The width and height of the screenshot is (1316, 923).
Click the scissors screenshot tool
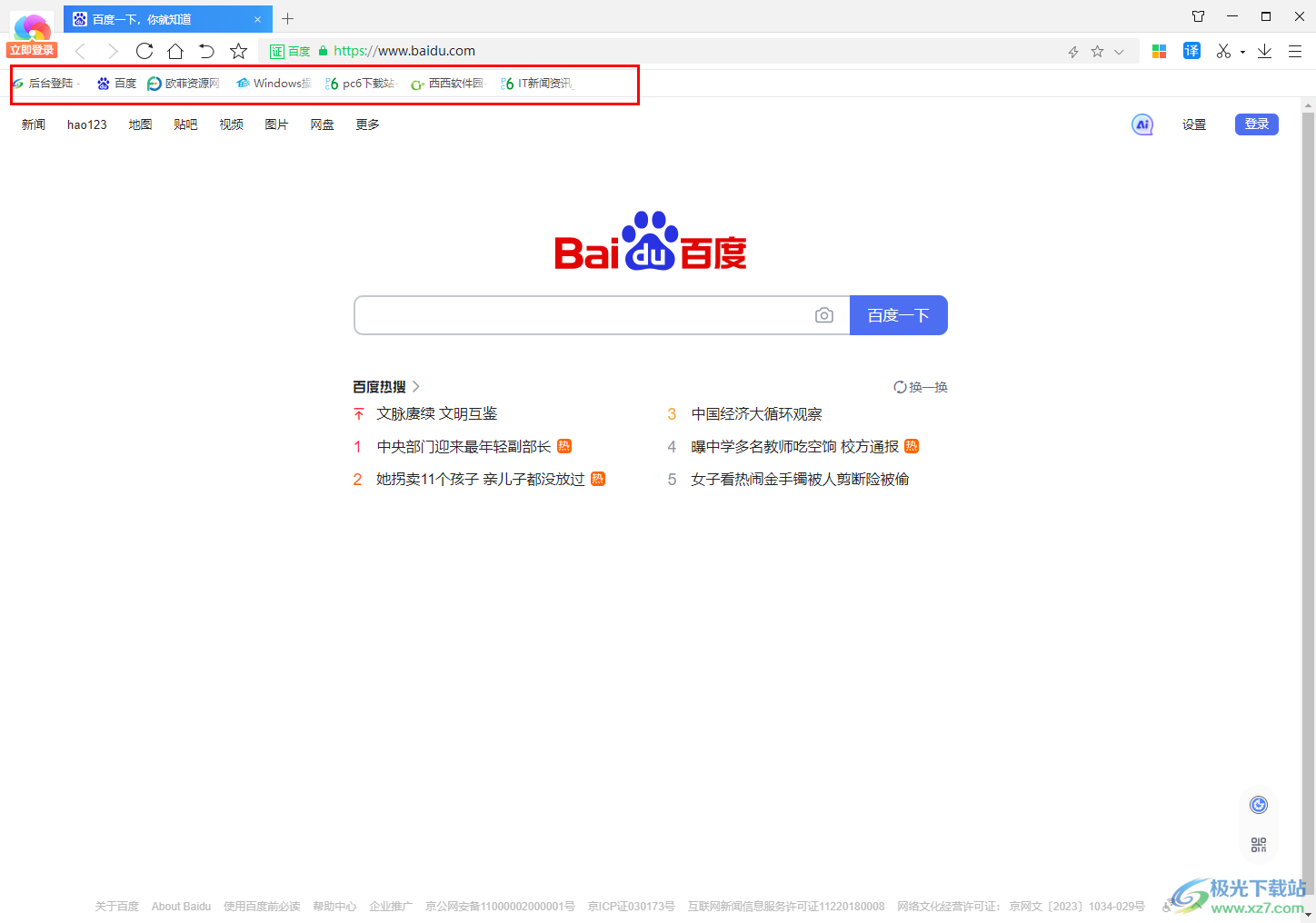click(x=1223, y=51)
